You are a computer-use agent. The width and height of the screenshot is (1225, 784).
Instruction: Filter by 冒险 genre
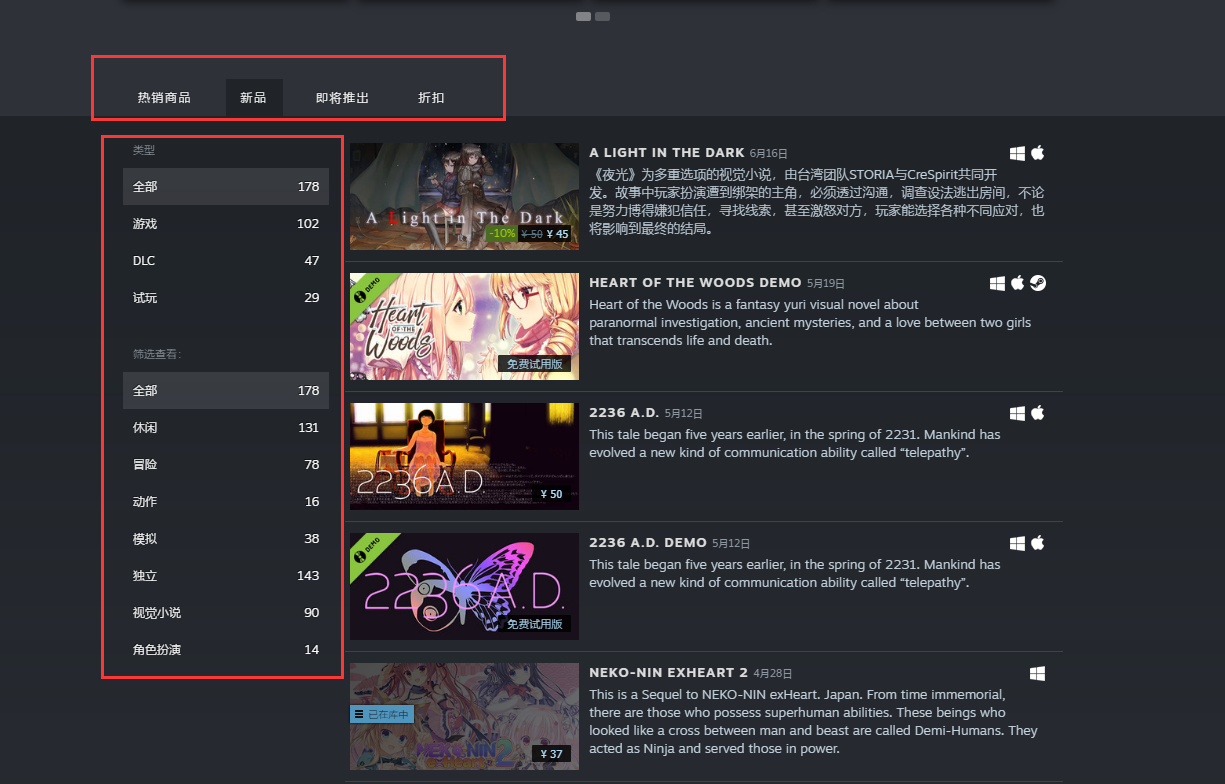[x=226, y=465]
